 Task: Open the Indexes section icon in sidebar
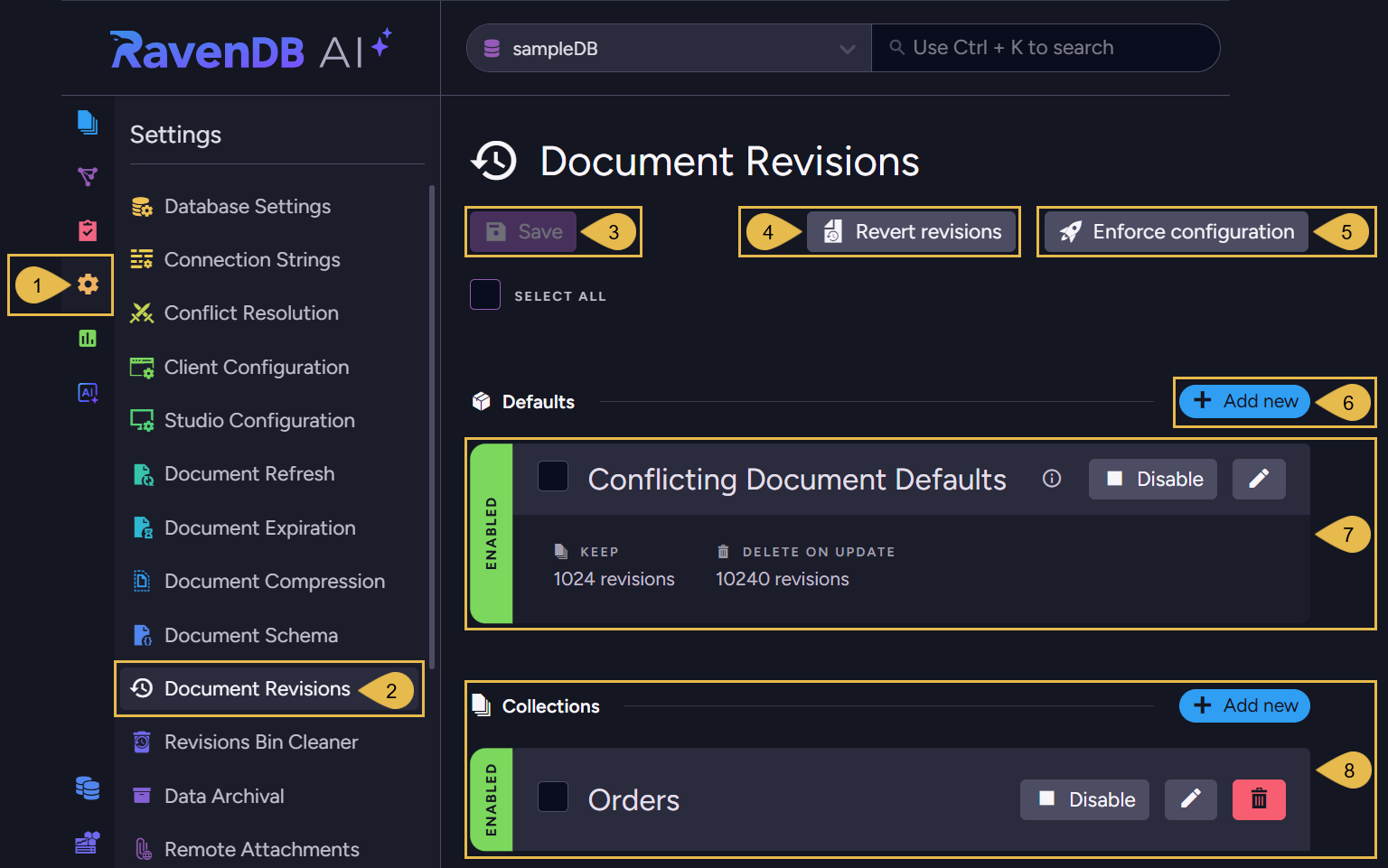[88, 176]
